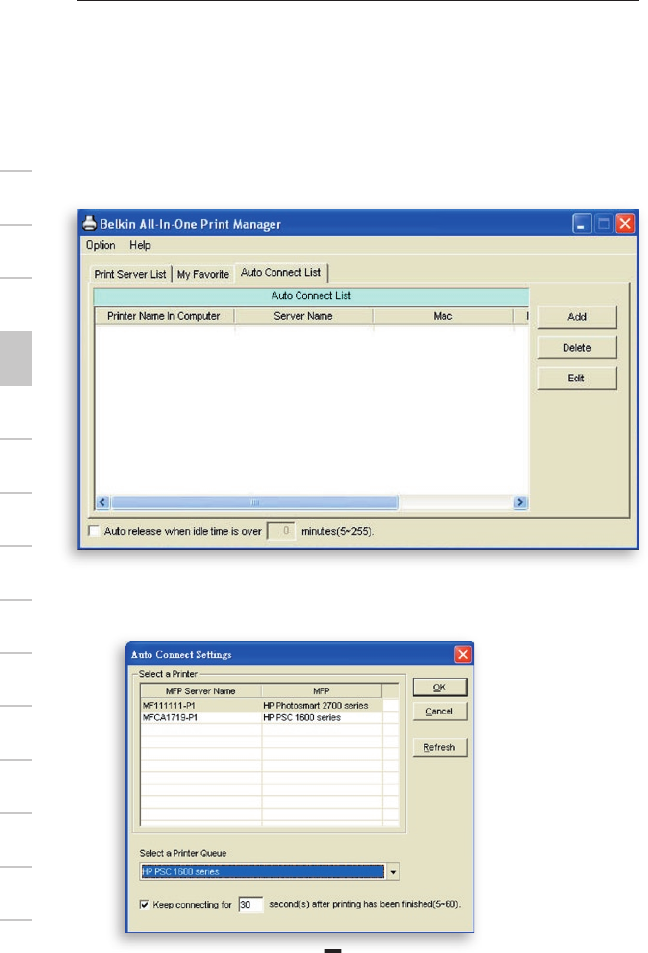648x953 pixels.
Task: Click the printer icon in Print Manager title bar
Action: point(89,223)
